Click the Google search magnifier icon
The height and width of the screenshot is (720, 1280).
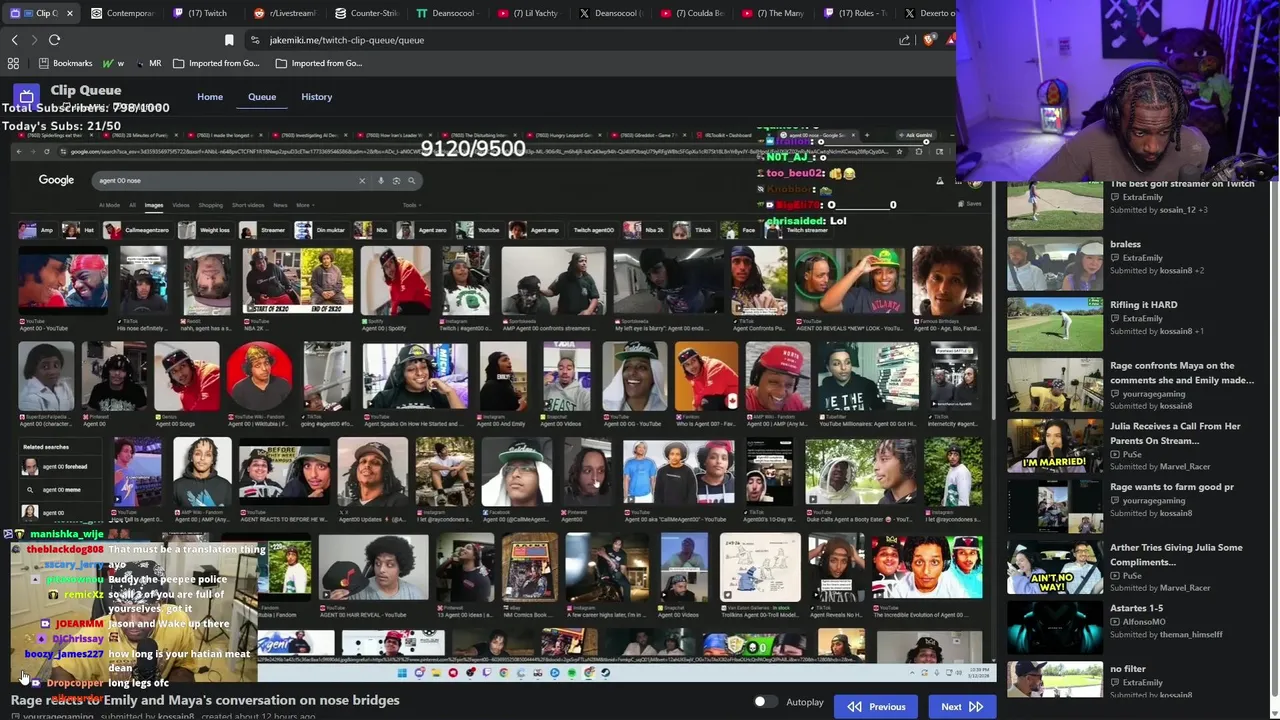click(x=411, y=181)
